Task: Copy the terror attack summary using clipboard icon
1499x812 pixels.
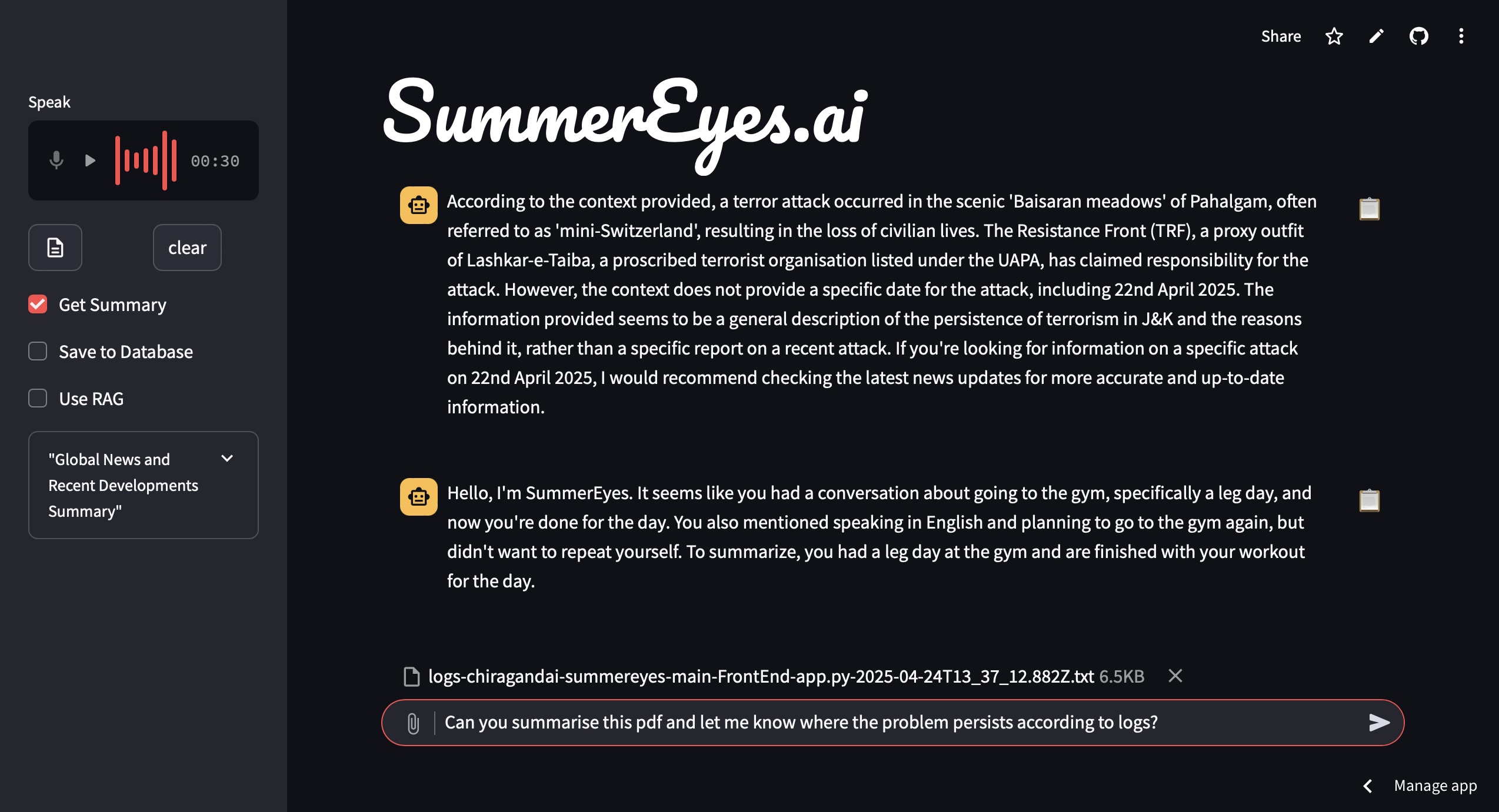Action: (1369, 209)
